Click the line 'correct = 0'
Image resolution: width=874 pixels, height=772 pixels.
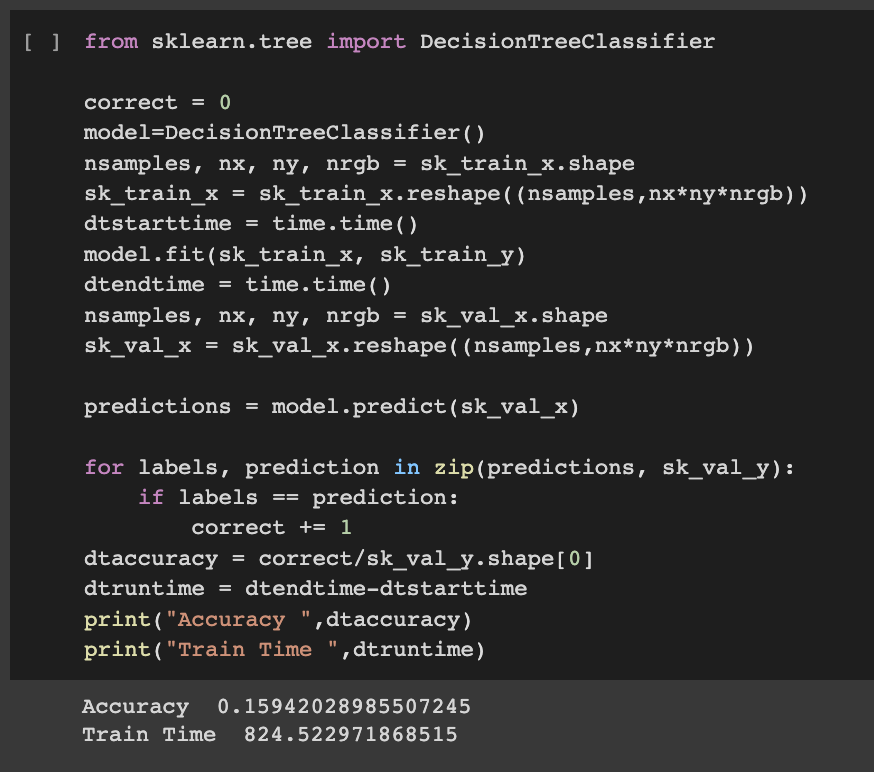click(x=157, y=103)
